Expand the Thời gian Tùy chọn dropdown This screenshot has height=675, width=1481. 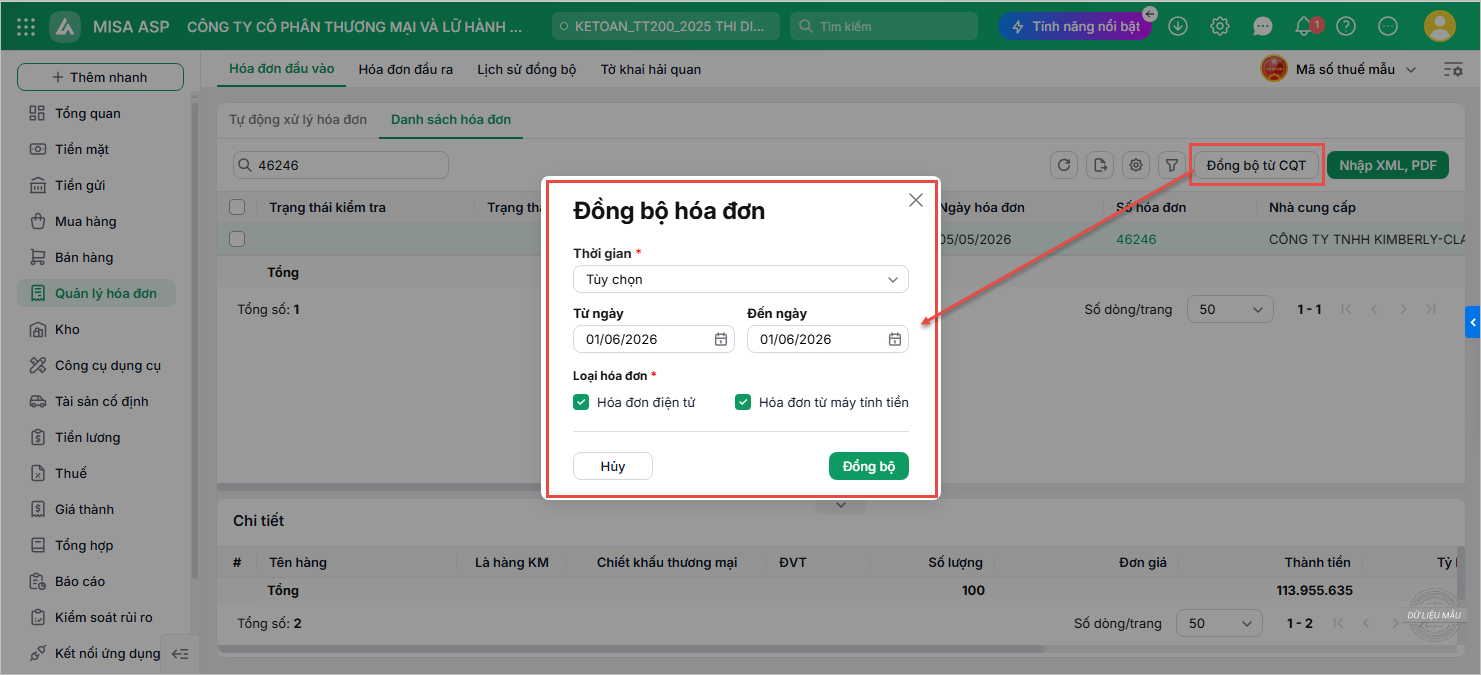741,279
